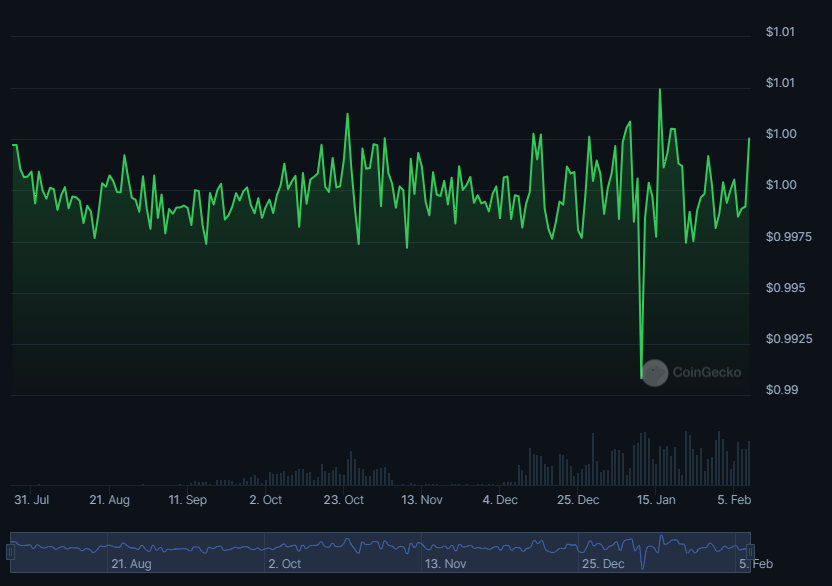Click the 2. Oct label in the navigator

click(x=284, y=564)
